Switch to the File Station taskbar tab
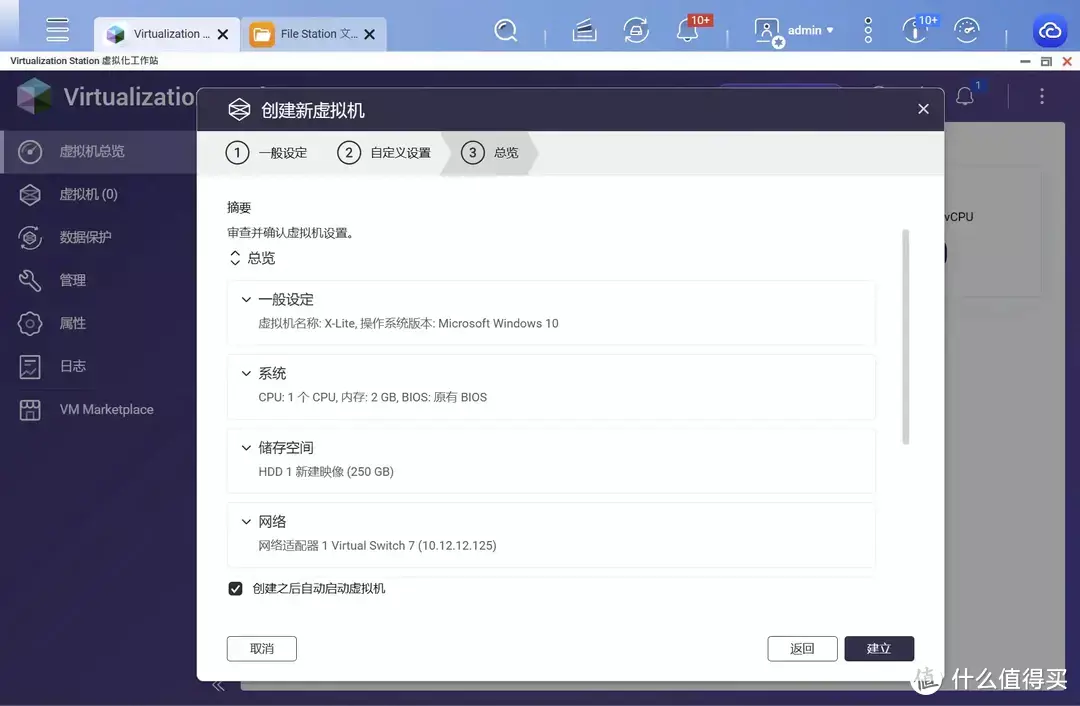 [313, 34]
